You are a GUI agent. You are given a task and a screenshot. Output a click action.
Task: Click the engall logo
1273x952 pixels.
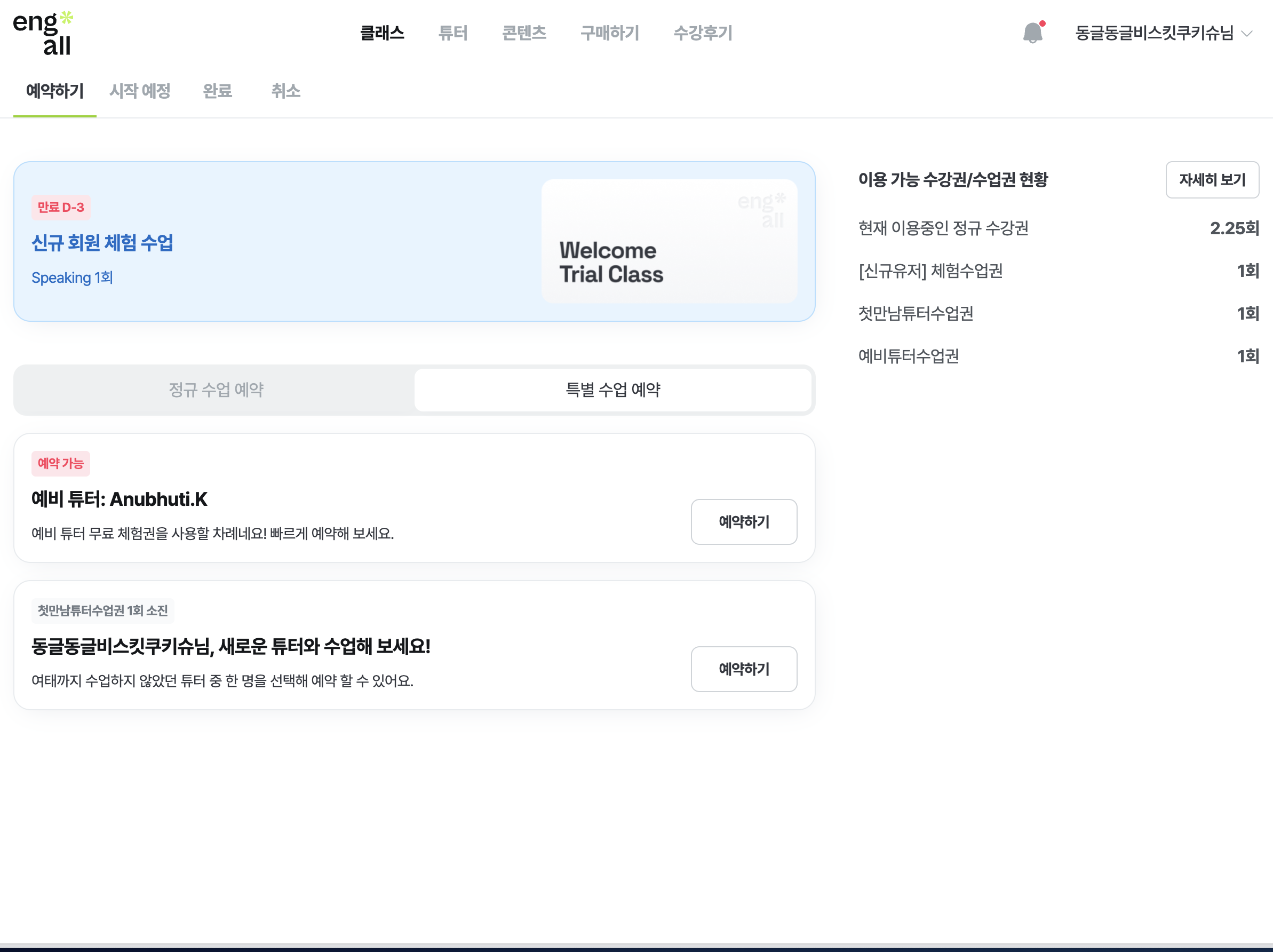tap(43, 34)
